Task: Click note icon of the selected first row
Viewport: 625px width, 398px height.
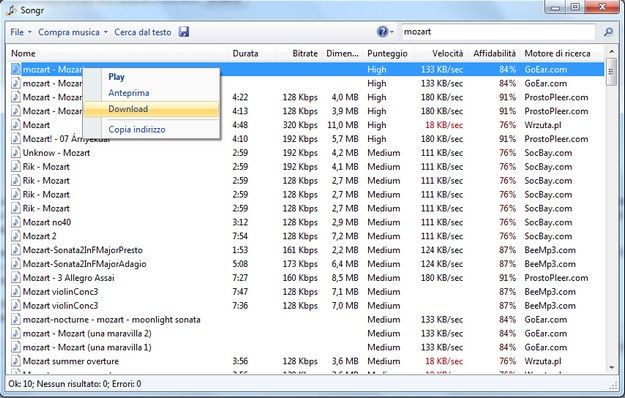Action: (x=16, y=69)
